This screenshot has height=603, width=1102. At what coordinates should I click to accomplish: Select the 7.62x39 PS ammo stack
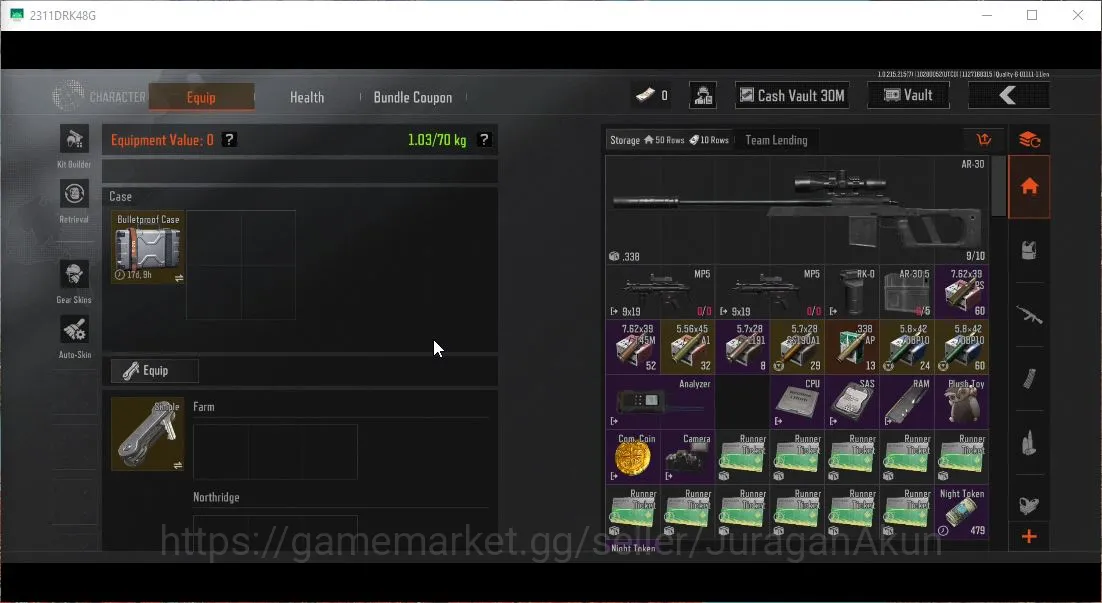[962, 292]
